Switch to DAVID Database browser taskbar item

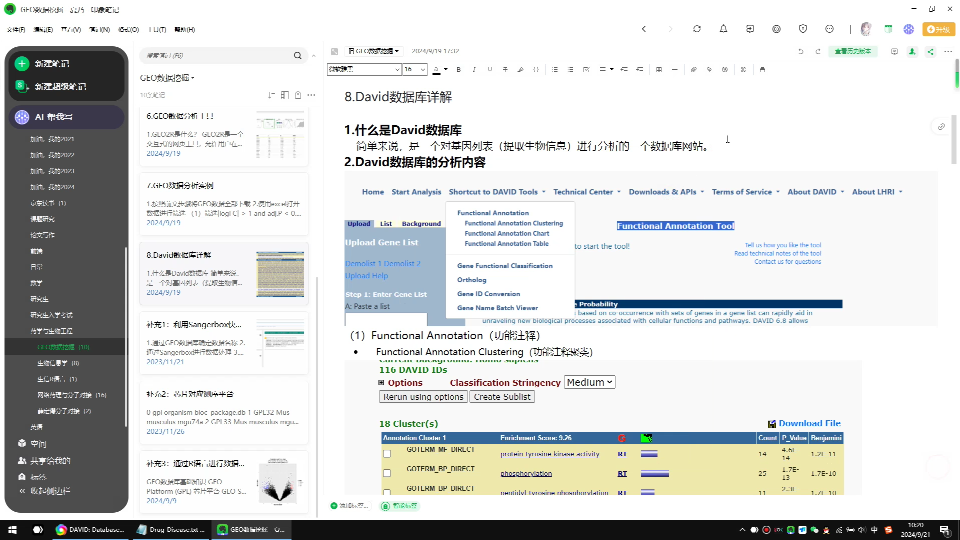click(x=91, y=530)
